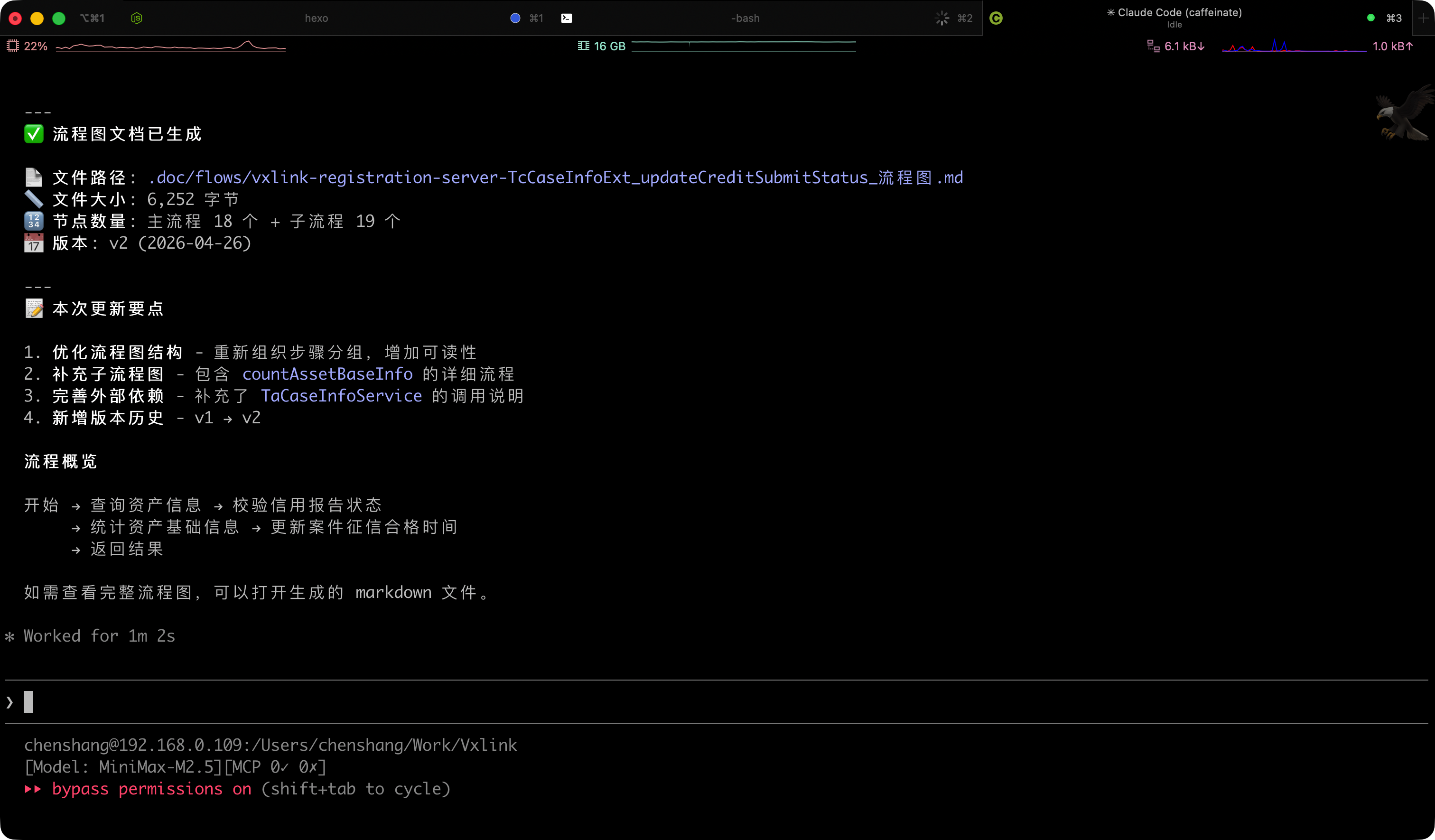Click the TaCaseInfoService link text
Screen dimensions: 1435x840
(x=341, y=396)
